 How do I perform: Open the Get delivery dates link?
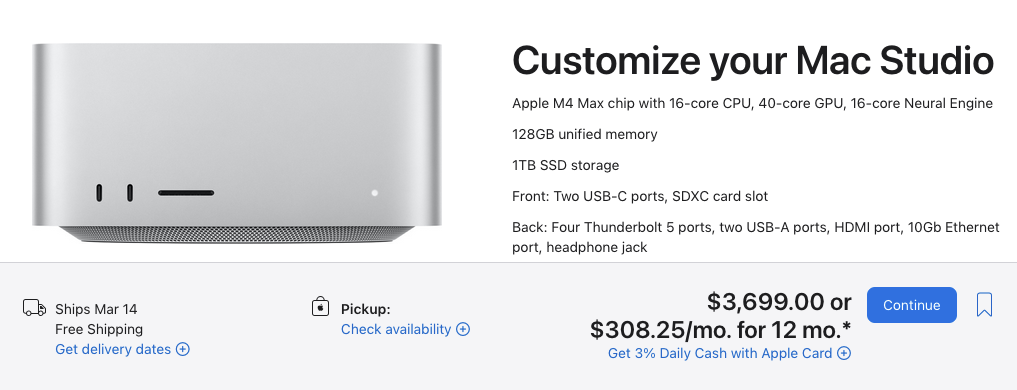tap(113, 349)
